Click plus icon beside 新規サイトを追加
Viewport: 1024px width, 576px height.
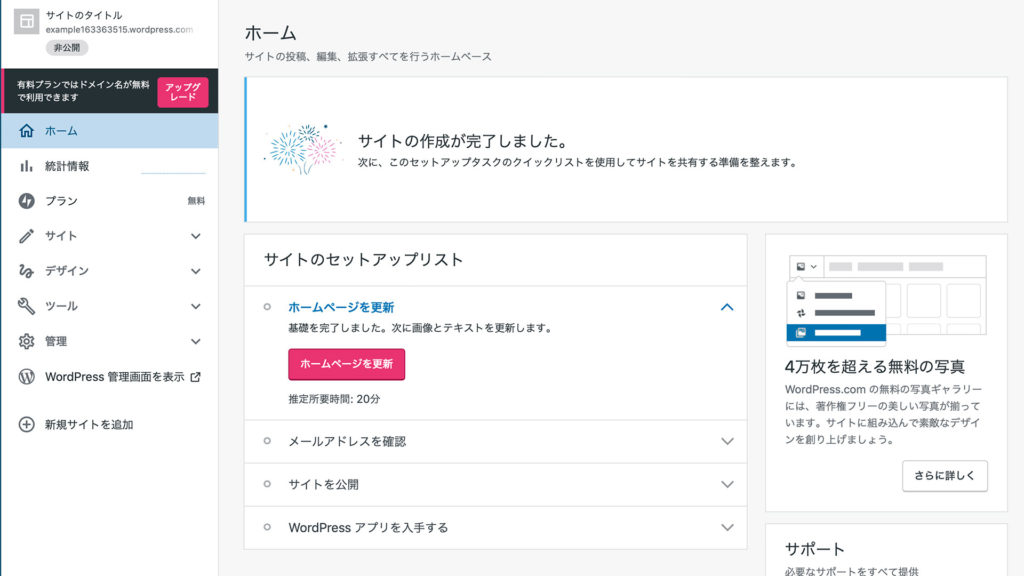pos(26,424)
